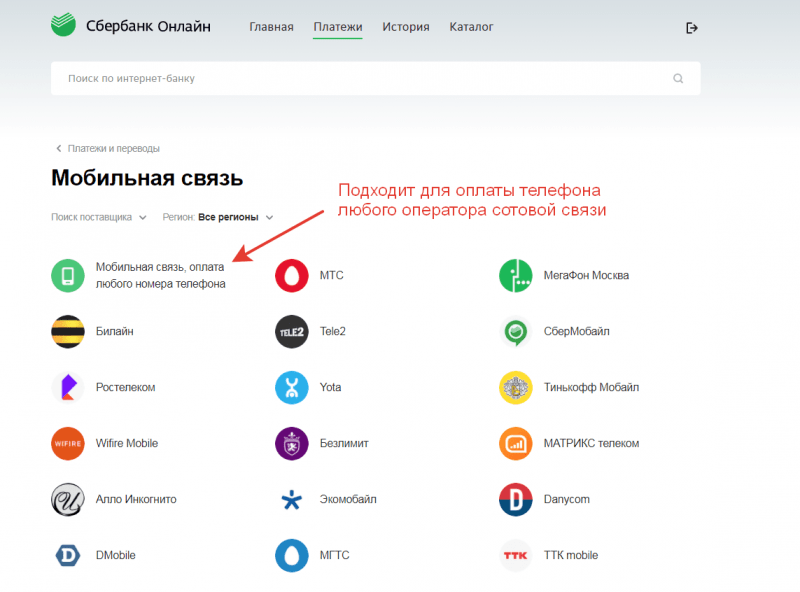The width and height of the screenshot is (800, 592).
Task: Click the Tele2 provider name
Action: click(333, 332)
